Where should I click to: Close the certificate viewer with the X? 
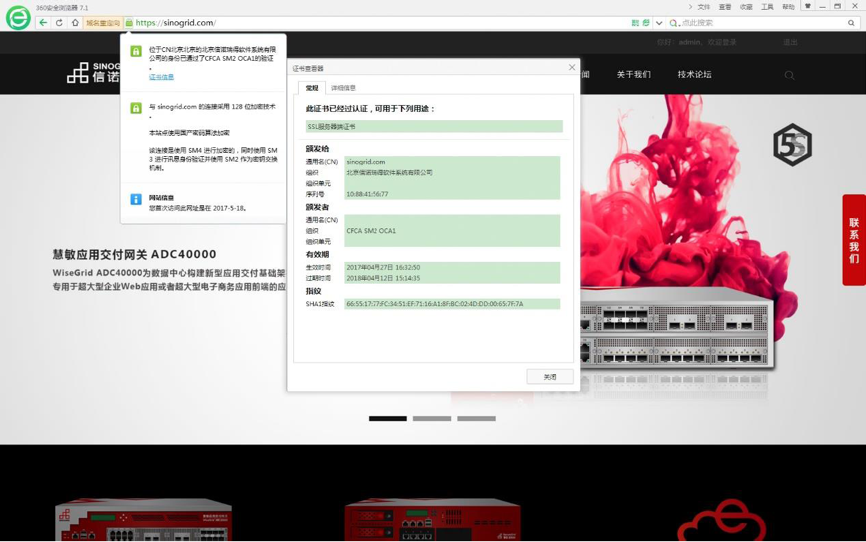pos(572,68)
